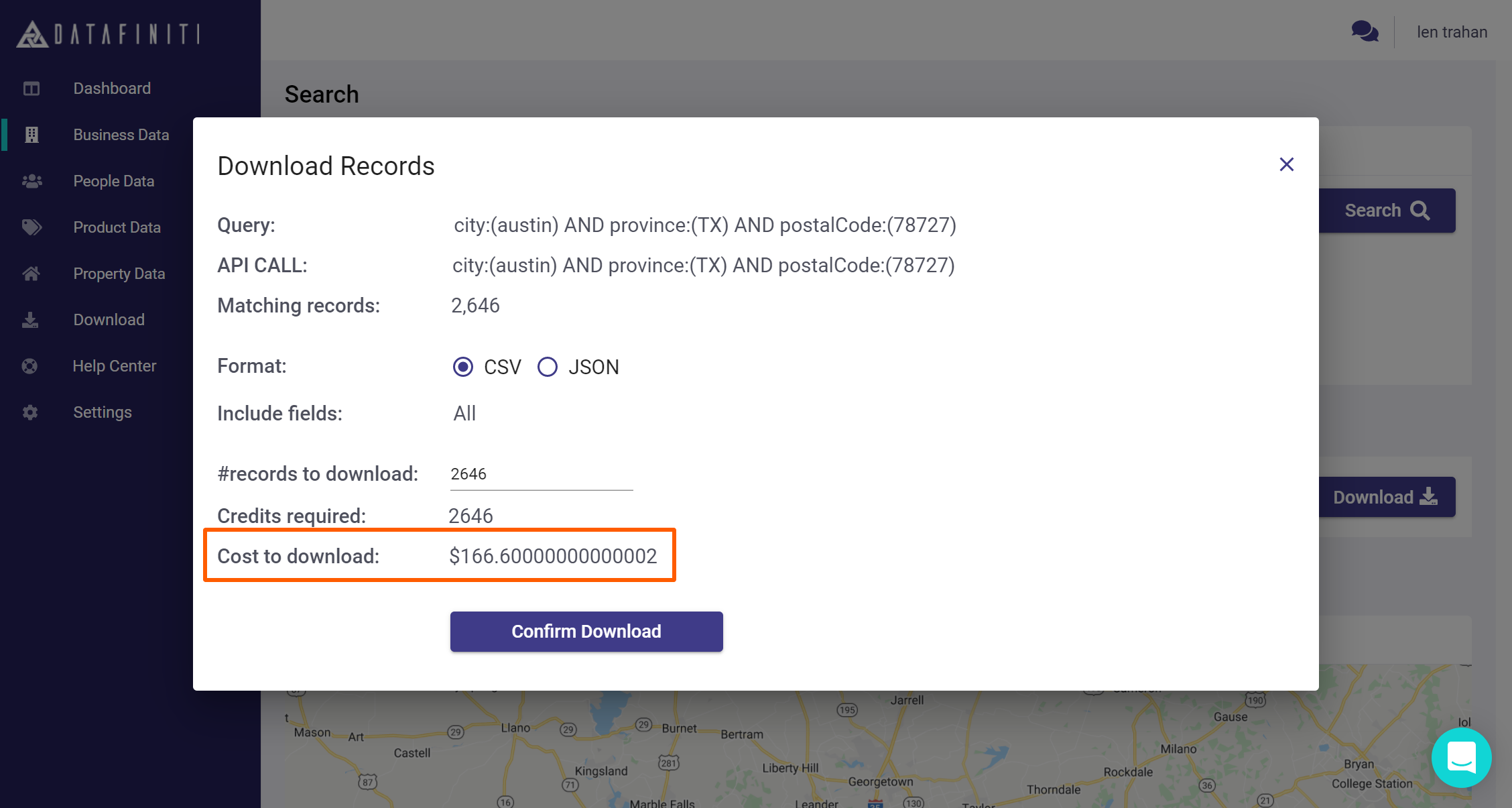Select the JSON format option
This screenshot has height=808, width=1512.
click(x=548, y=367)
